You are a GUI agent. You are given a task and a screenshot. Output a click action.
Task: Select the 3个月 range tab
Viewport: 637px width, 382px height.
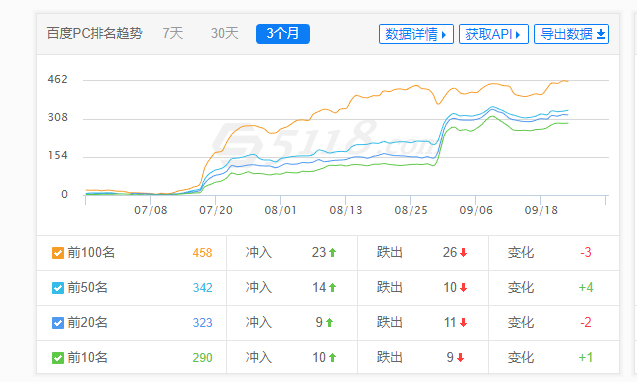283,34
